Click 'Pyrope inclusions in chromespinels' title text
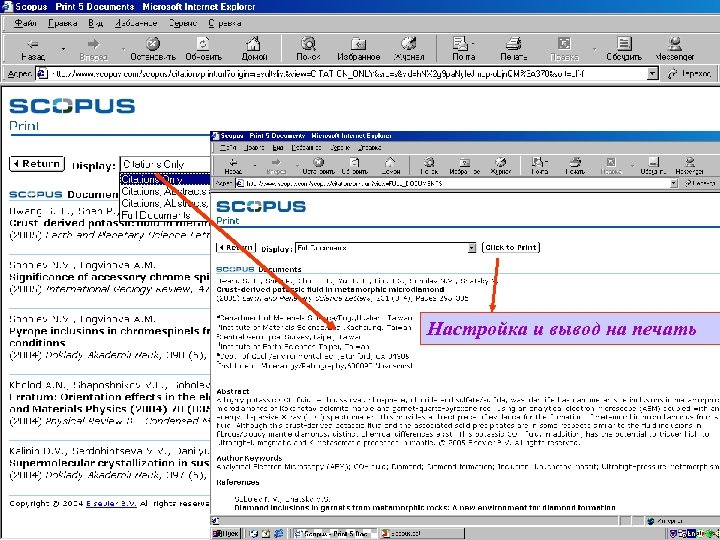 pos(109,331)
